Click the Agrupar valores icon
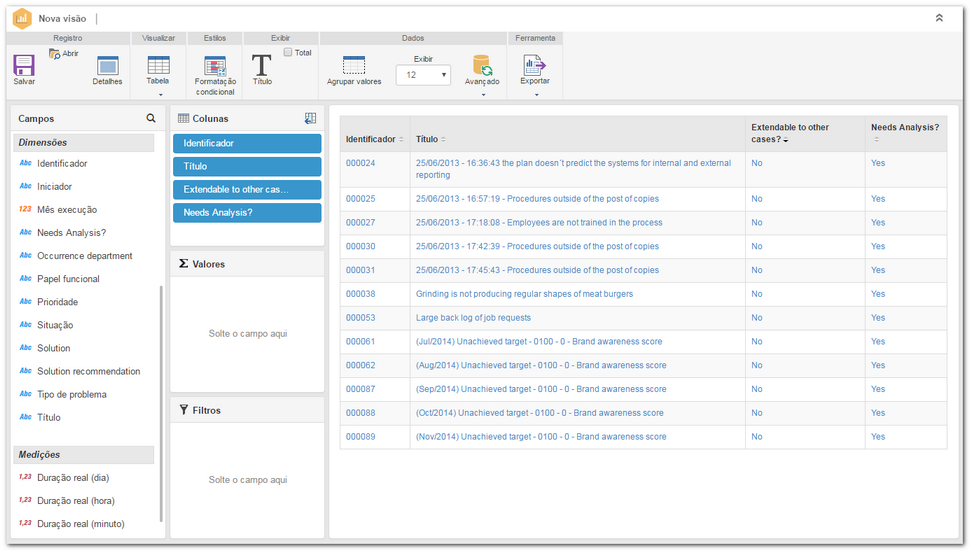The height and width of the screenshot is (551, 970). click(354, 65)
